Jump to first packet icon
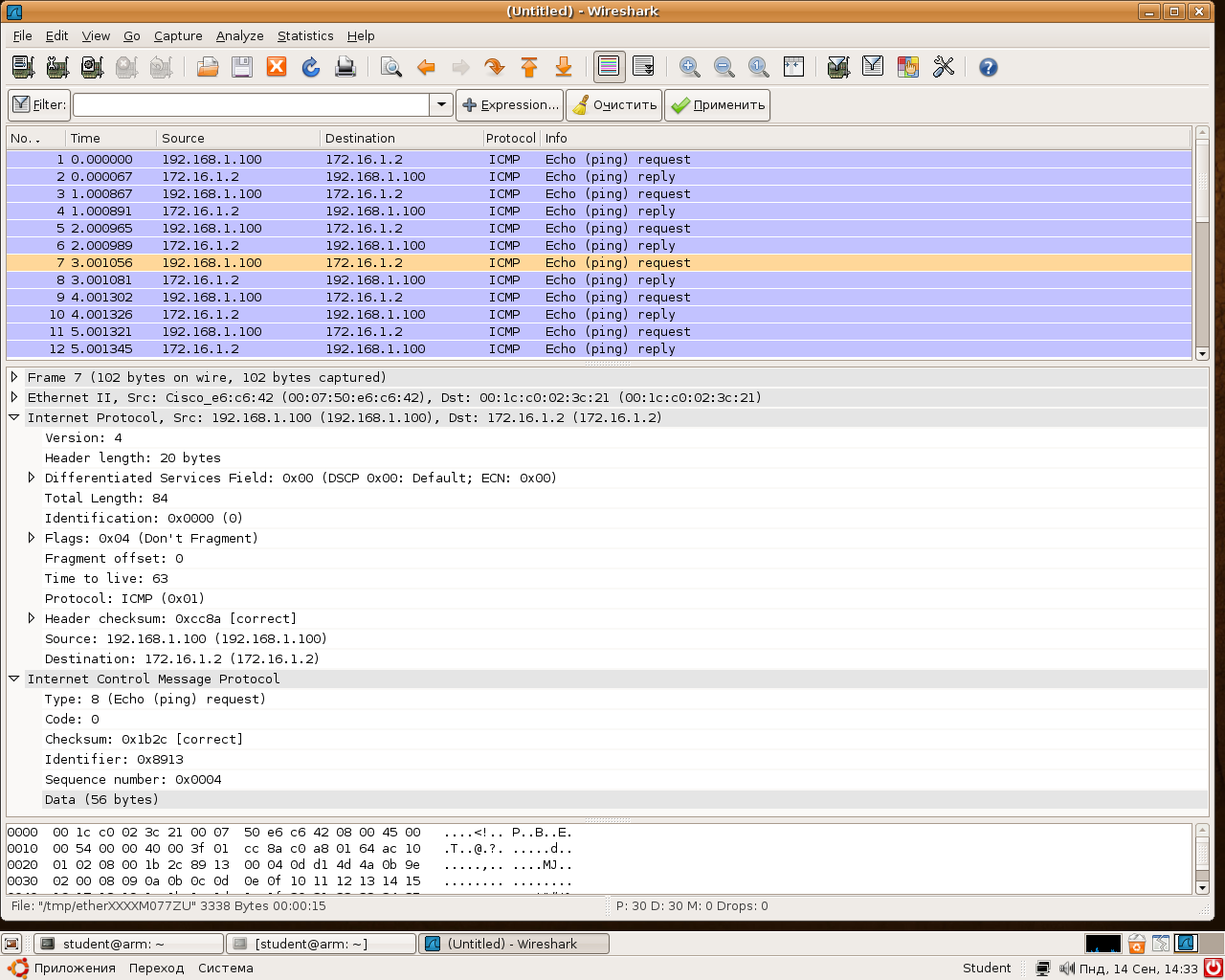Viewport: 1225px width, 980px height. tap(529, 67)
